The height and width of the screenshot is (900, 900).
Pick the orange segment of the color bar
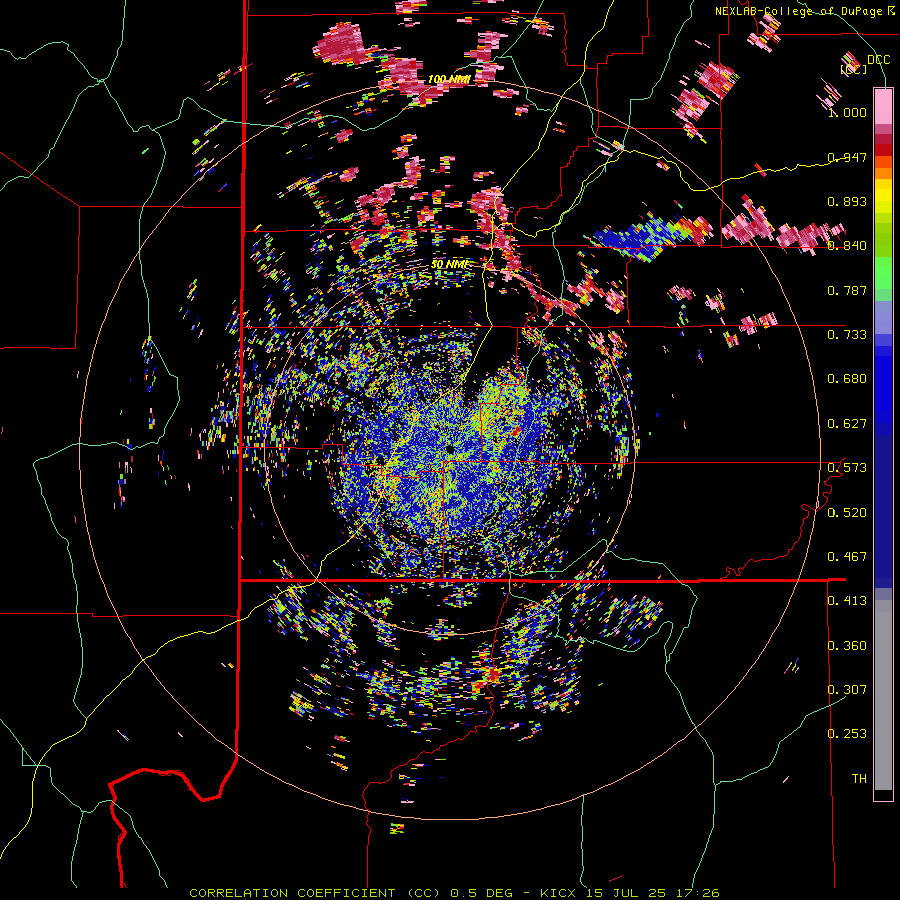point(883,173)
